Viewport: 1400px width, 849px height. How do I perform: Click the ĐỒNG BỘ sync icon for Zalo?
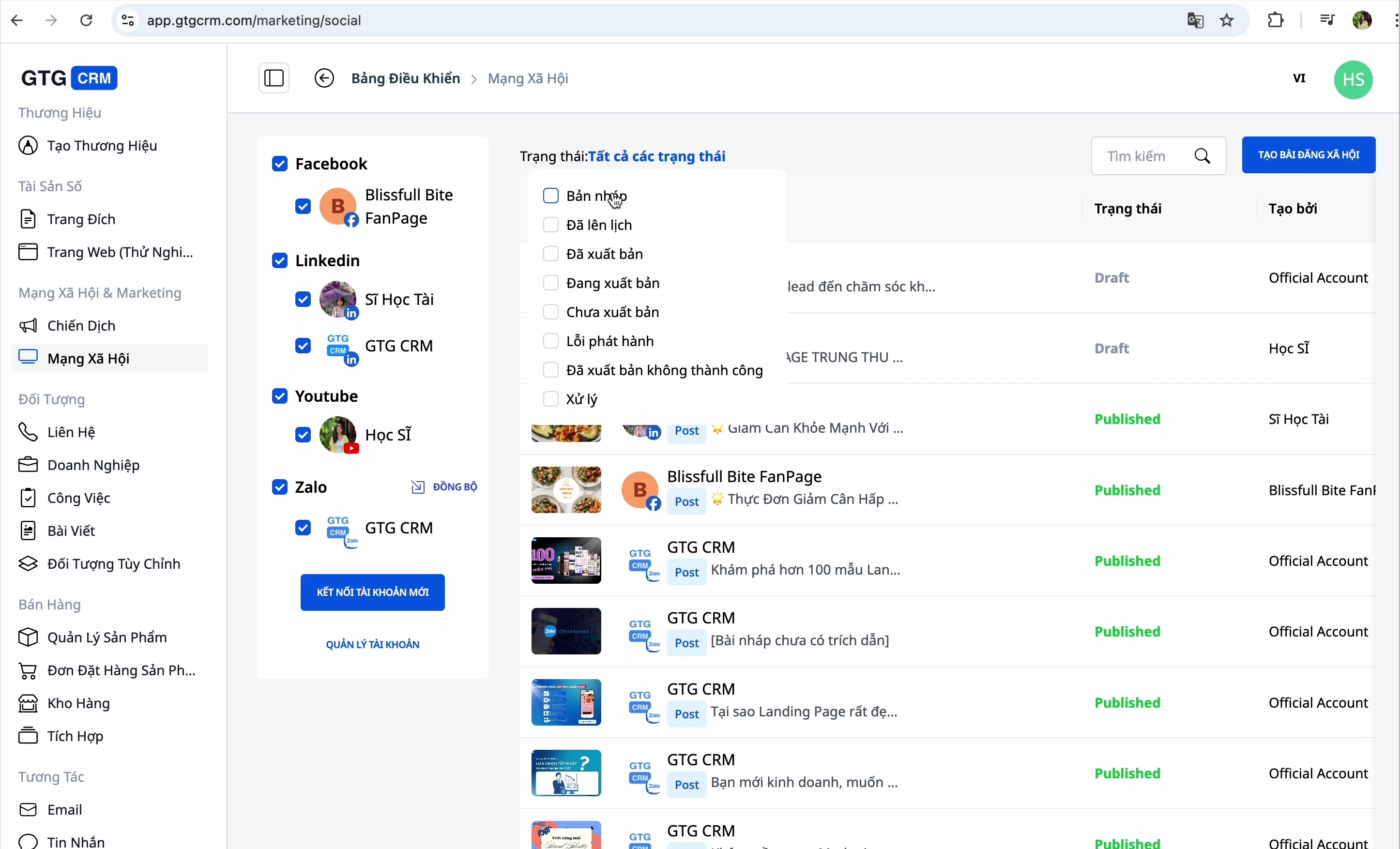click(x=418, y=487)
